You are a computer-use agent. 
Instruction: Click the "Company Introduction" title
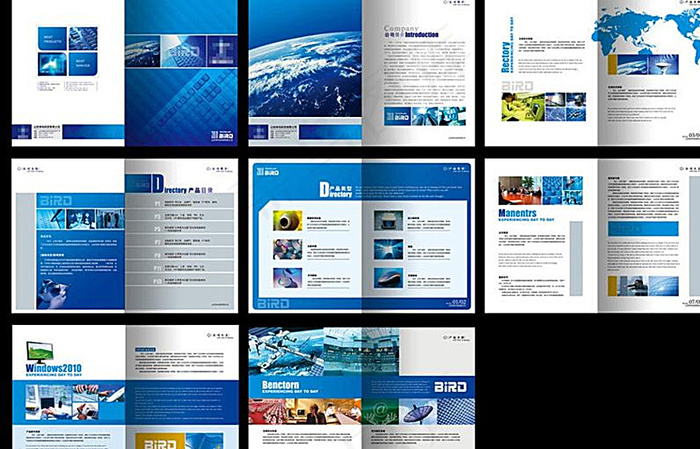point(411,31)
